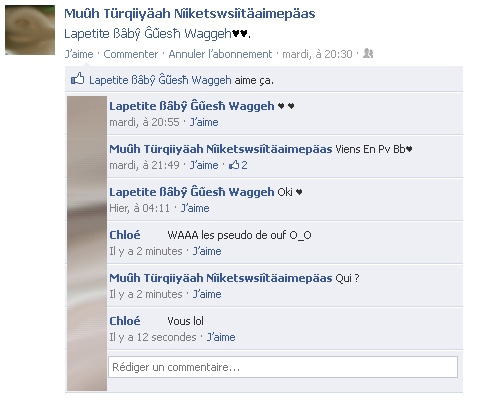
Task: Open Lapetite Bâby name on the 'Oki' comment
Action: point(192,192)
